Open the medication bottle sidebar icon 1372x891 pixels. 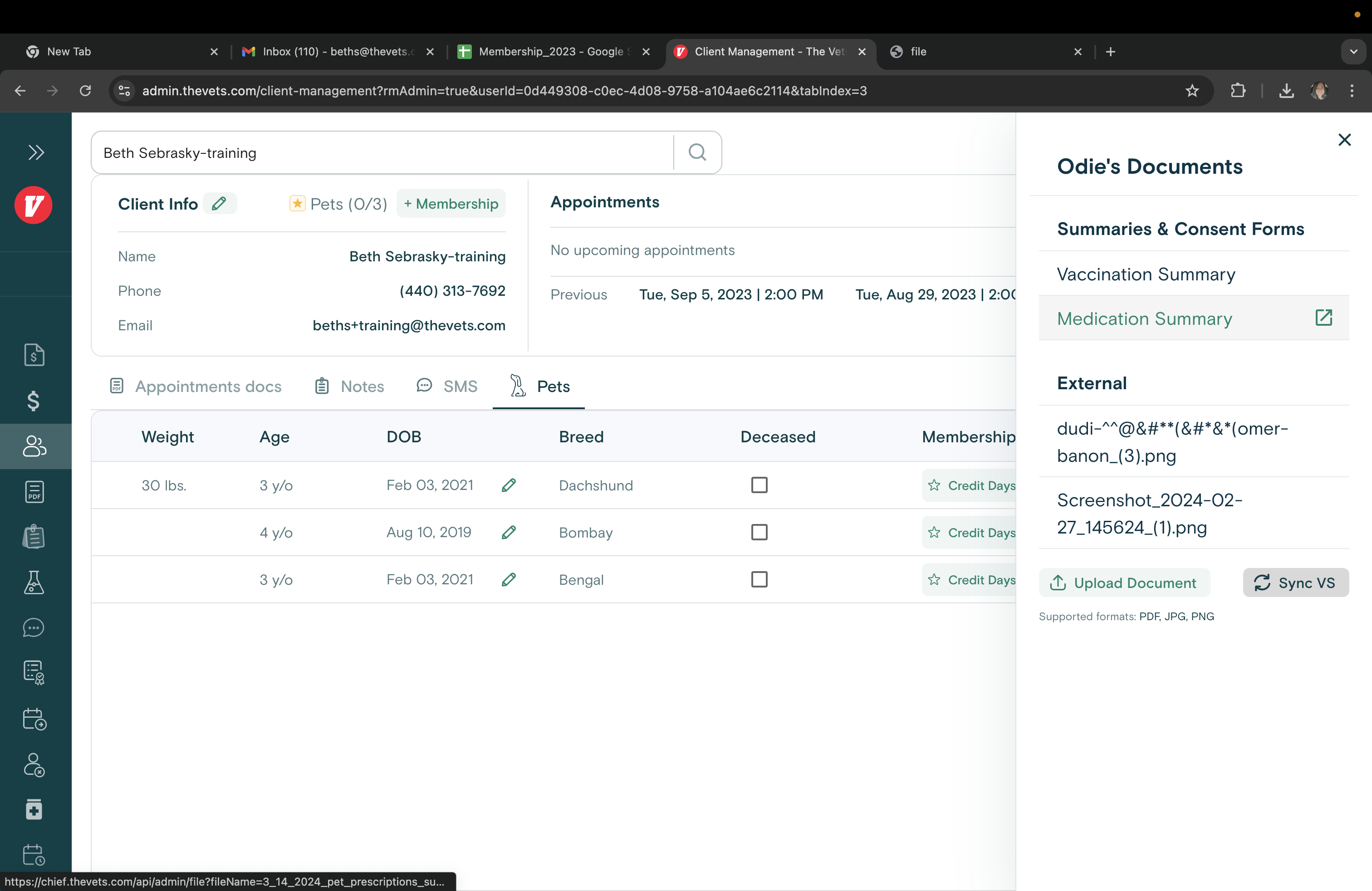click(34, 809)
